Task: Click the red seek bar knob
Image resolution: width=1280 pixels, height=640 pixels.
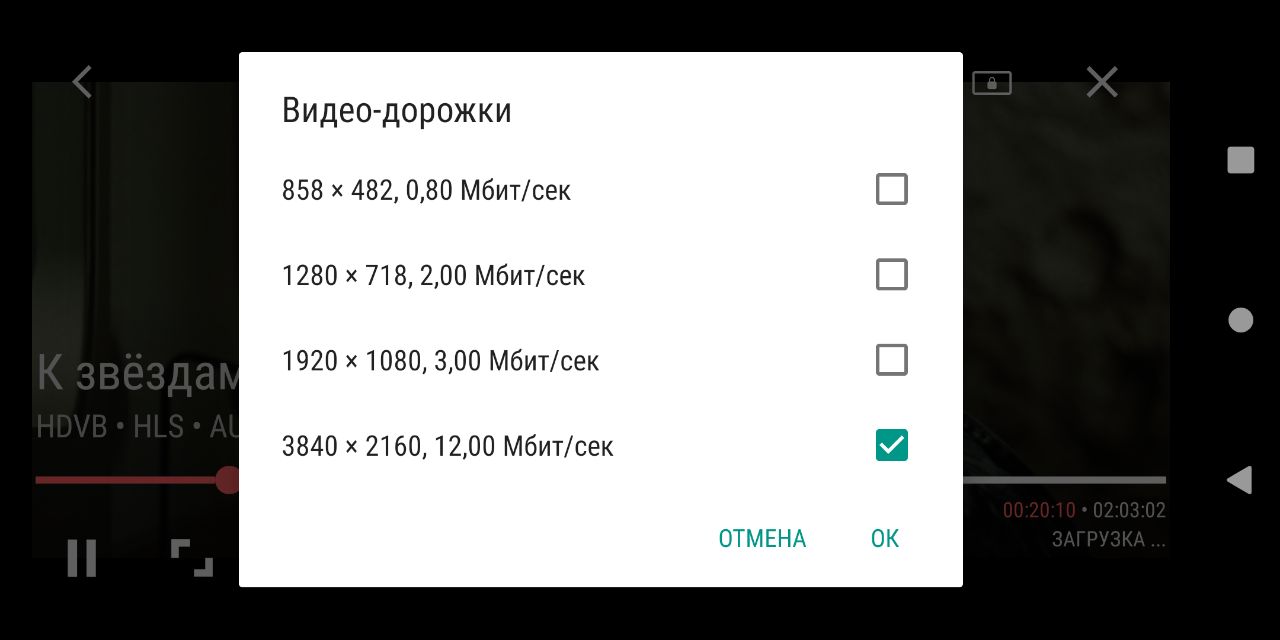Action: coord(229,480)
